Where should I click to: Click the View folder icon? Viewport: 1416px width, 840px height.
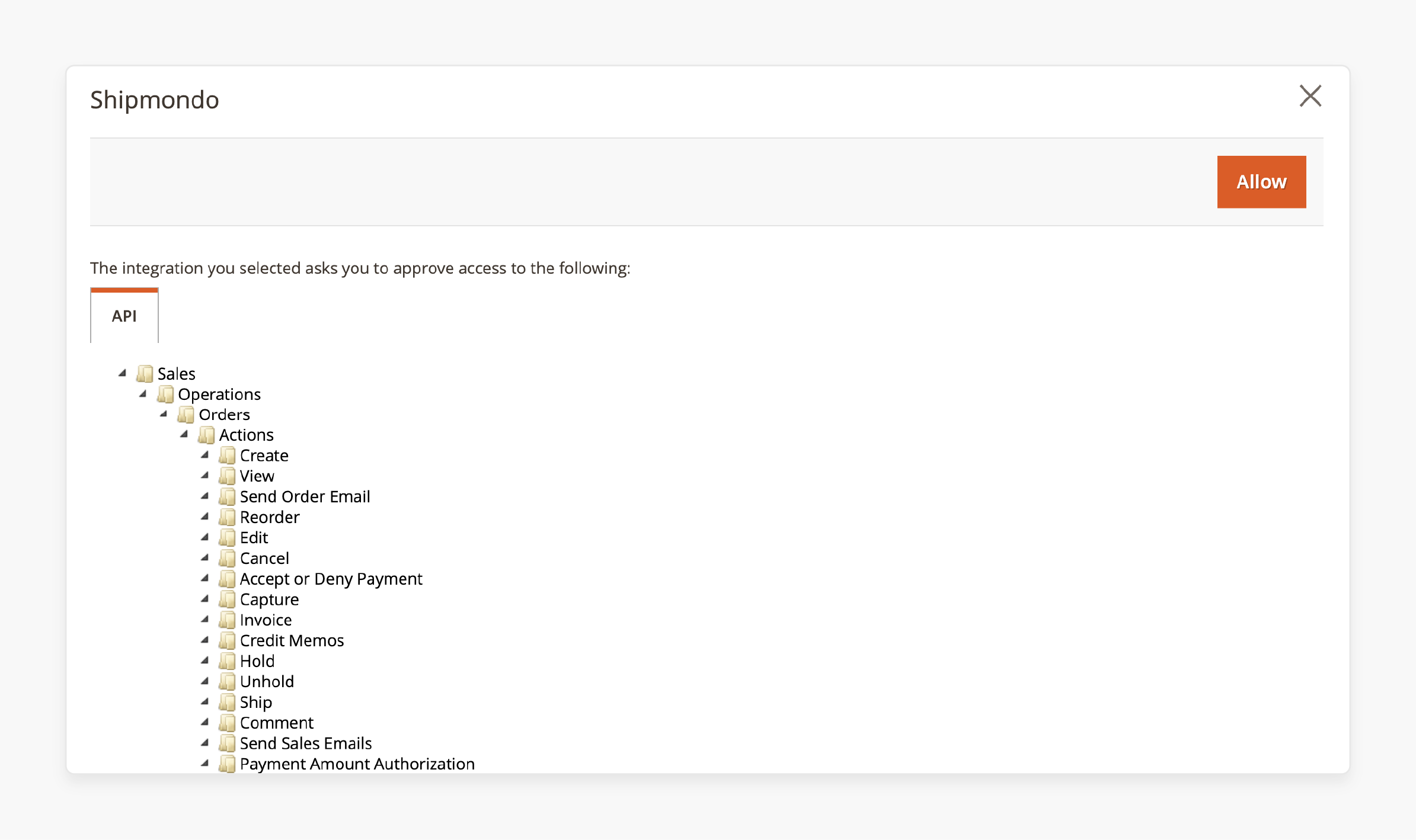(227, 476)
